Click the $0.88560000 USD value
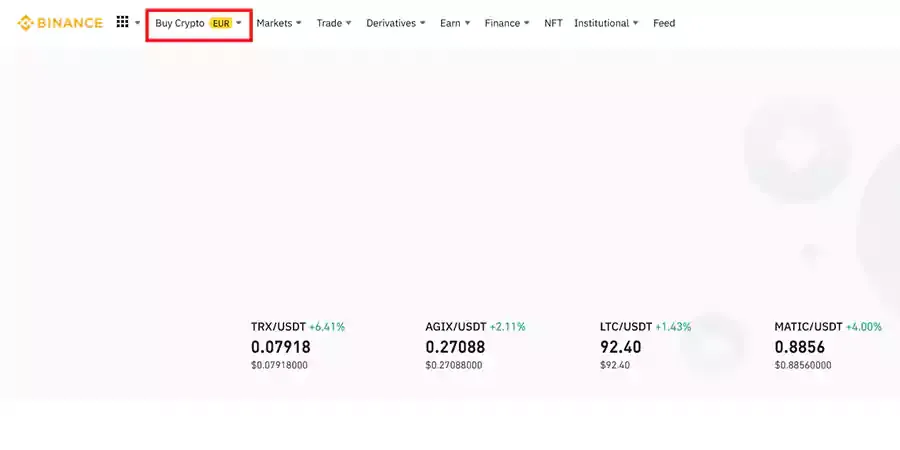Viewport: 900px width, 450px height. coord(802,366)
